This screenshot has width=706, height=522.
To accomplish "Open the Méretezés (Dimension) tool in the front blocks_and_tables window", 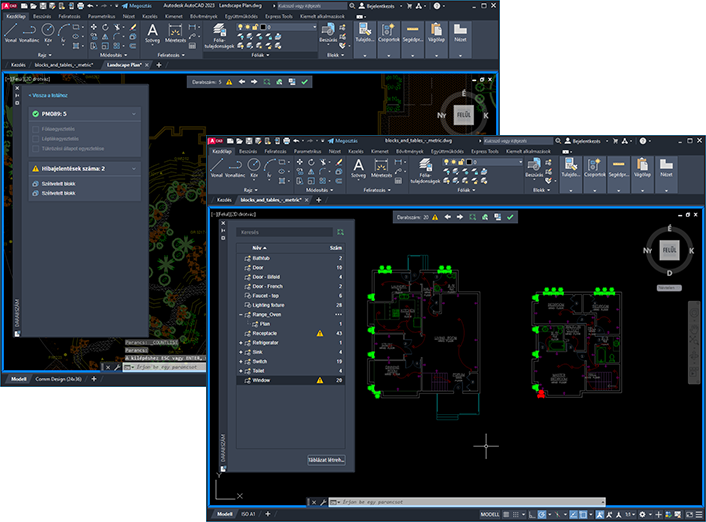I will 381,168.
